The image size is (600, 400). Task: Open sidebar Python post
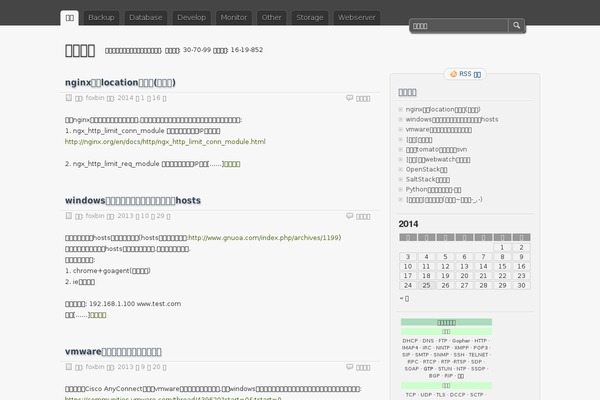pos(433,189)
